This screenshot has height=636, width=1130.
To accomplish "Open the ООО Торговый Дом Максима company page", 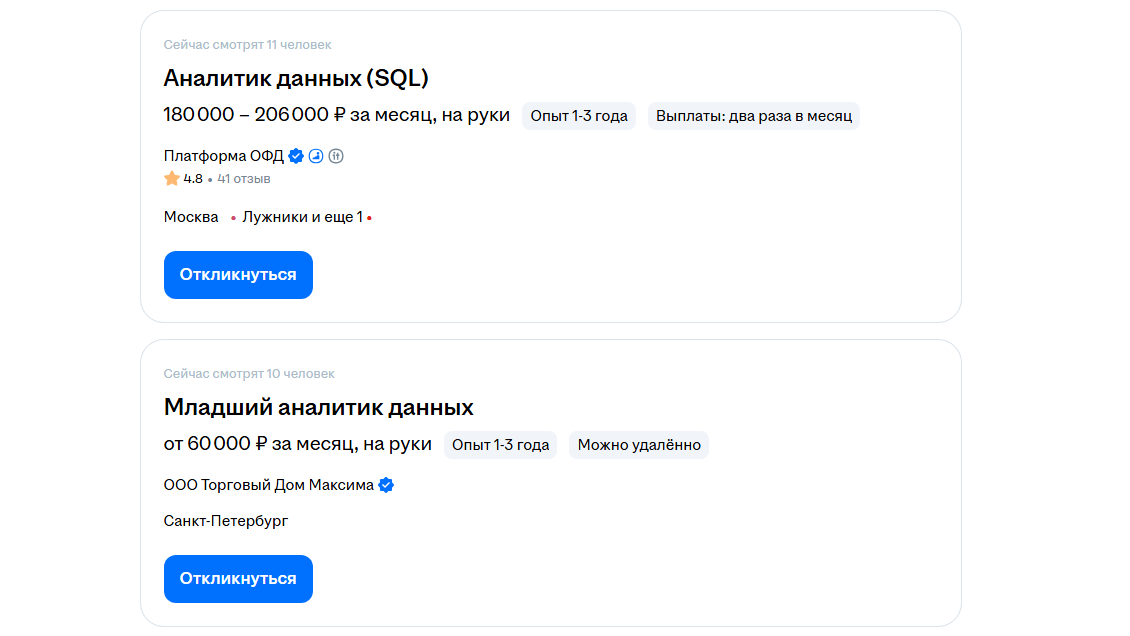I will coord(268,485).
